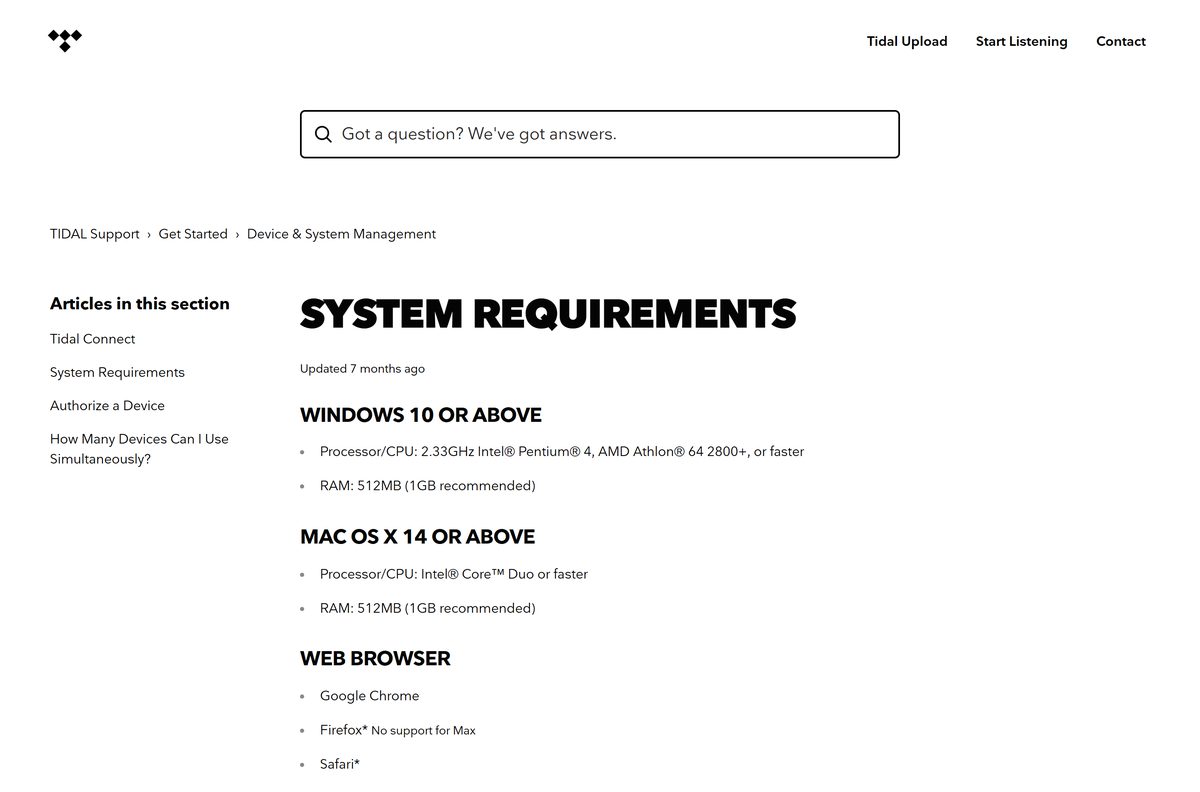This screenshot has width=1200, height=792.
Task: Open the Start Listening nav link
Action: [x=1022, y=41]
